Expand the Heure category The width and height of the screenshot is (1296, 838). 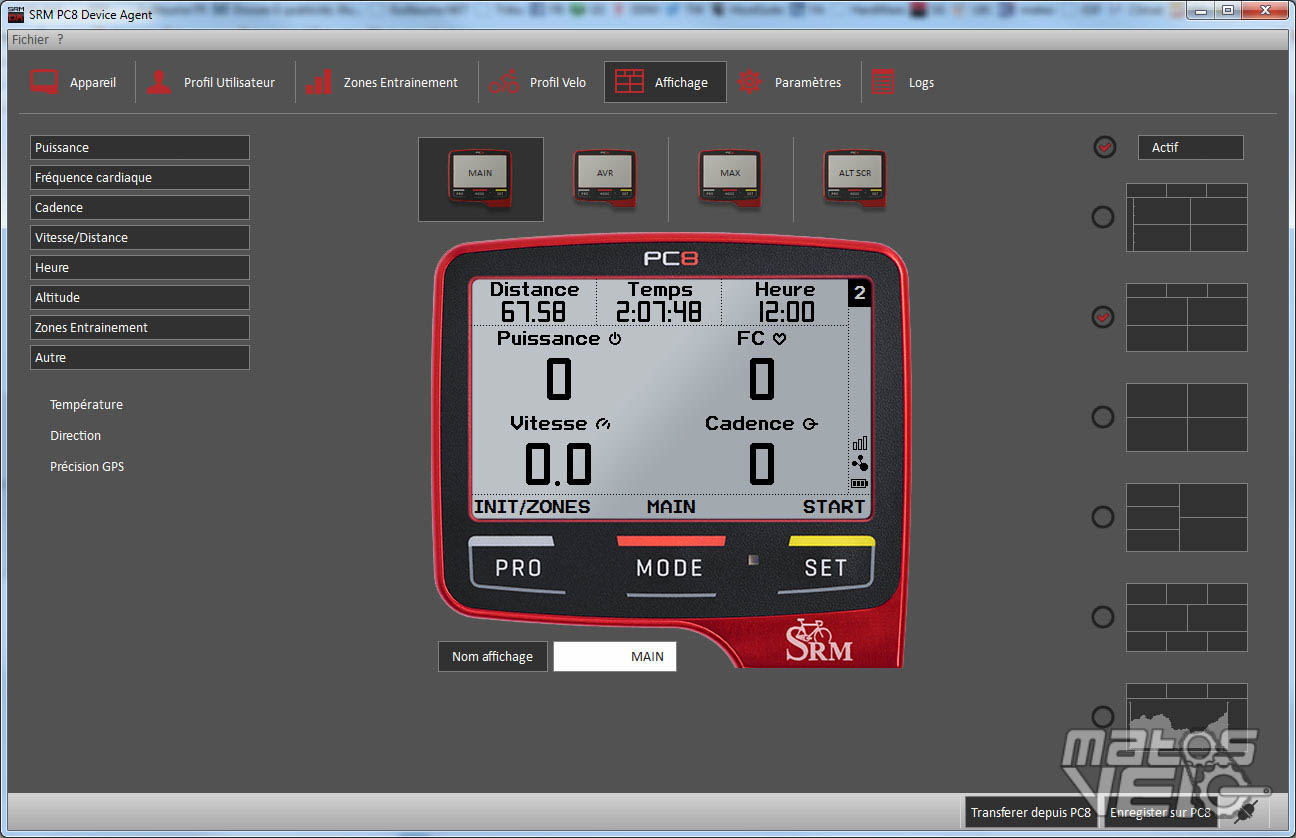pyautogui.click(x=140, y=267)
